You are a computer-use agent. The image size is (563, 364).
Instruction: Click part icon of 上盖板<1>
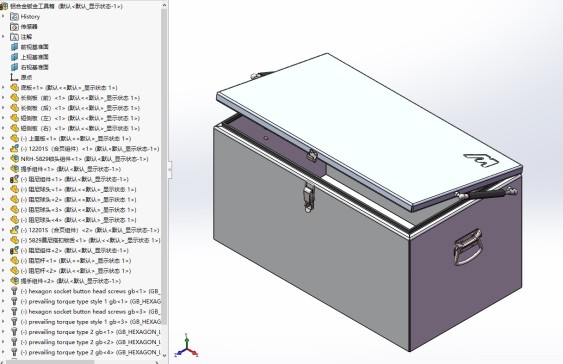click(14, 138)
